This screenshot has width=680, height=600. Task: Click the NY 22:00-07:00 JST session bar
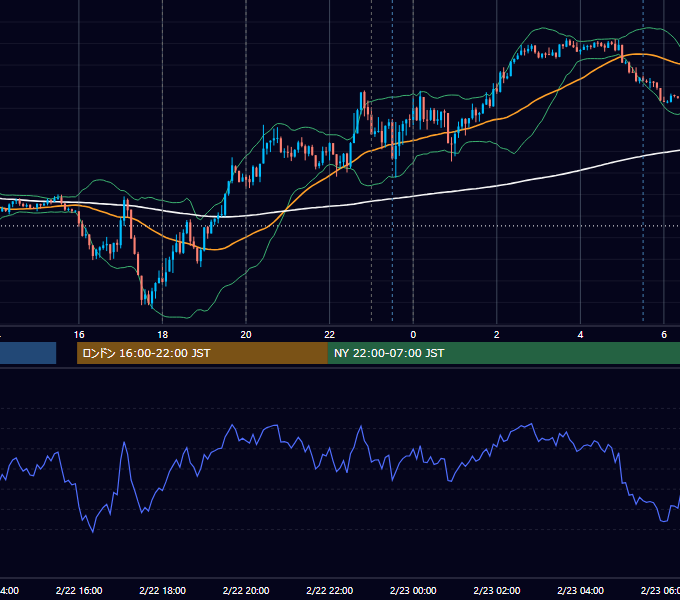[x=503, y=353]
